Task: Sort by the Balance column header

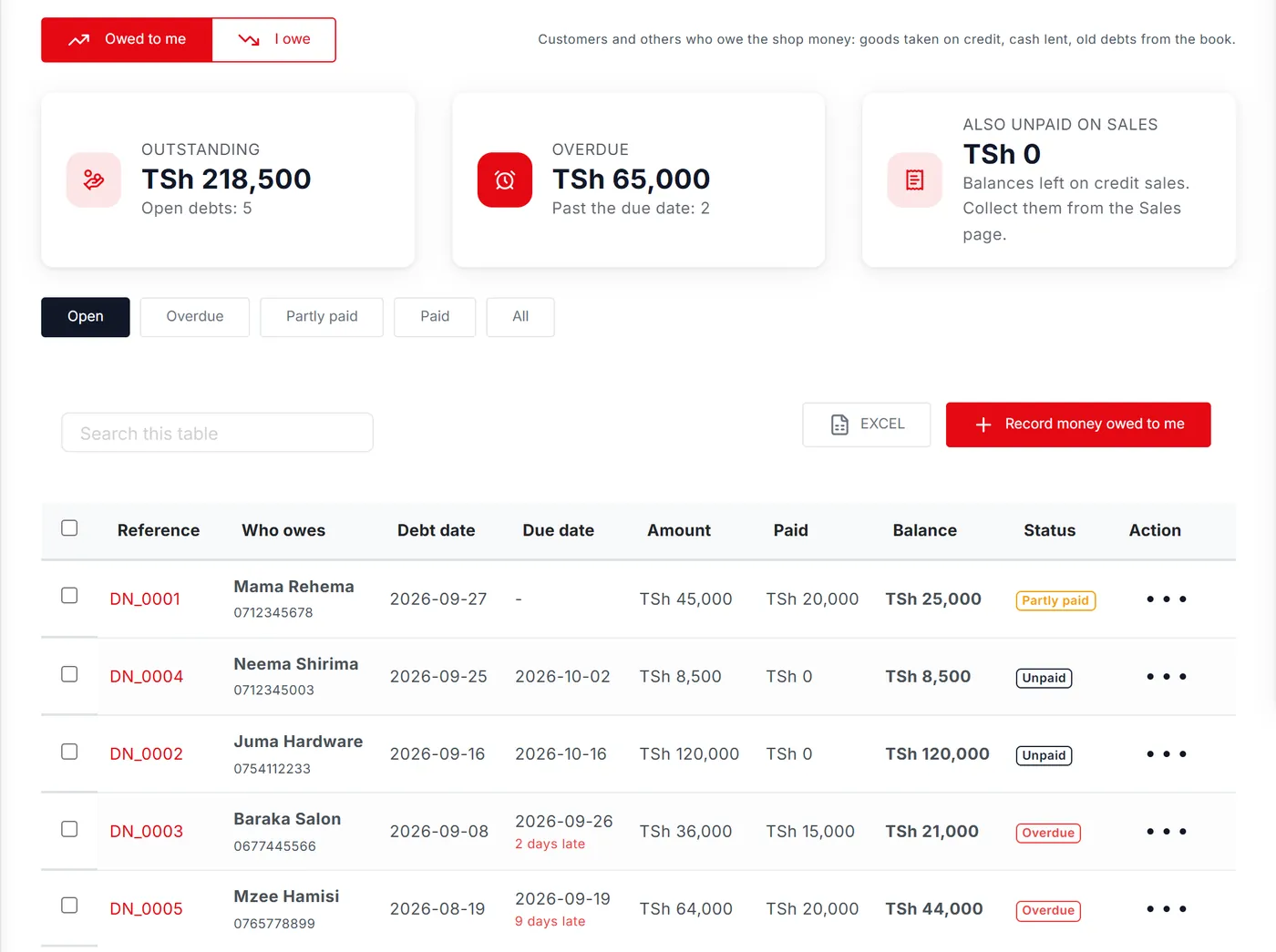Action: 925,531
